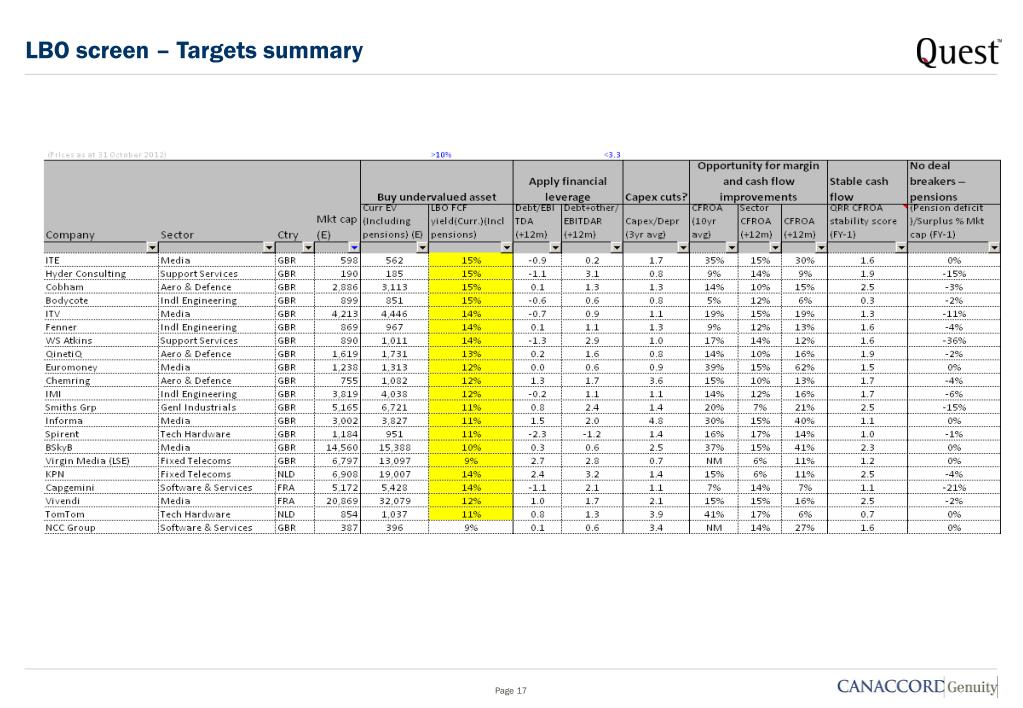Click the Genl Industrials sector cell
1023x708 pixels.
[217, 407]
